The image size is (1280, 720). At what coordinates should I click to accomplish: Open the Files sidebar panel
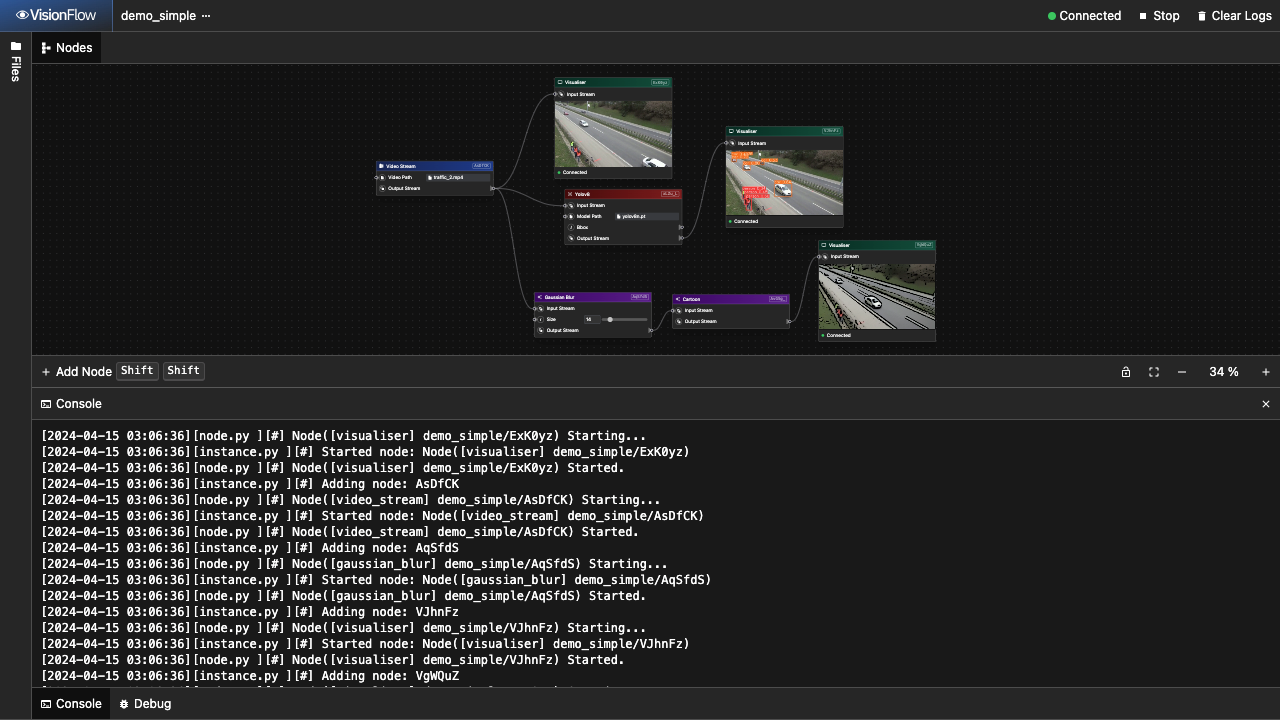pyautogui.click(x=15, y=61)
